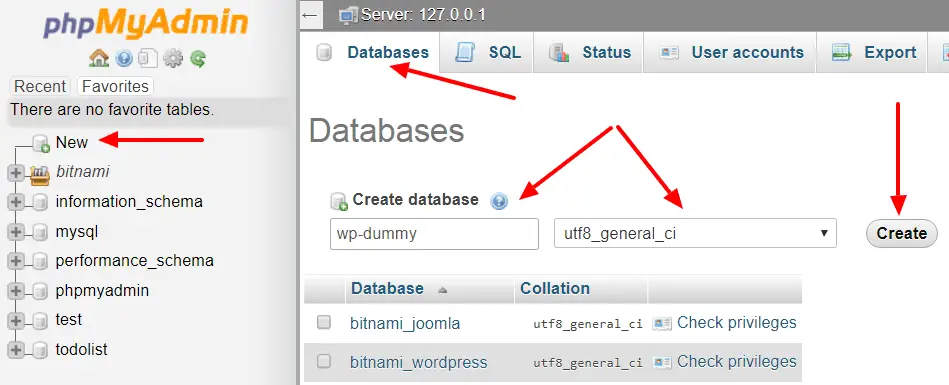
Task: Switch to the SQL tab
Action: click(x=487, y=53)
